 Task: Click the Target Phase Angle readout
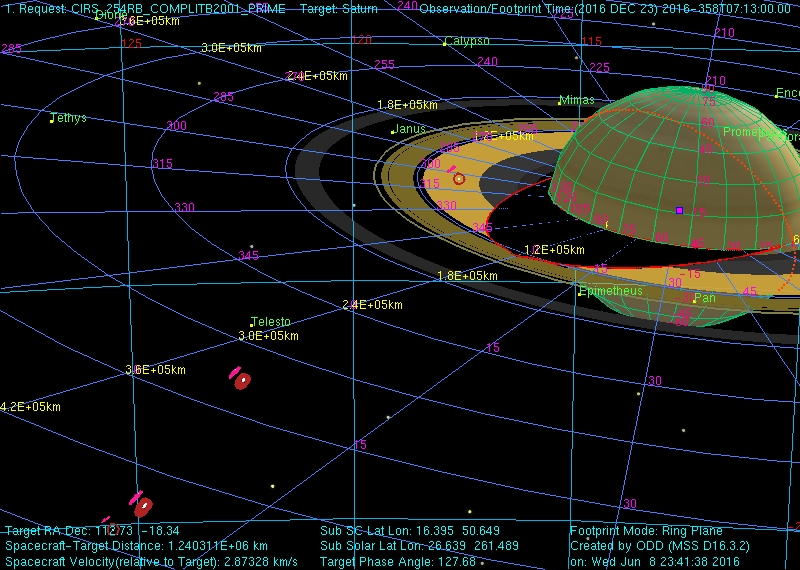[398, 562]
